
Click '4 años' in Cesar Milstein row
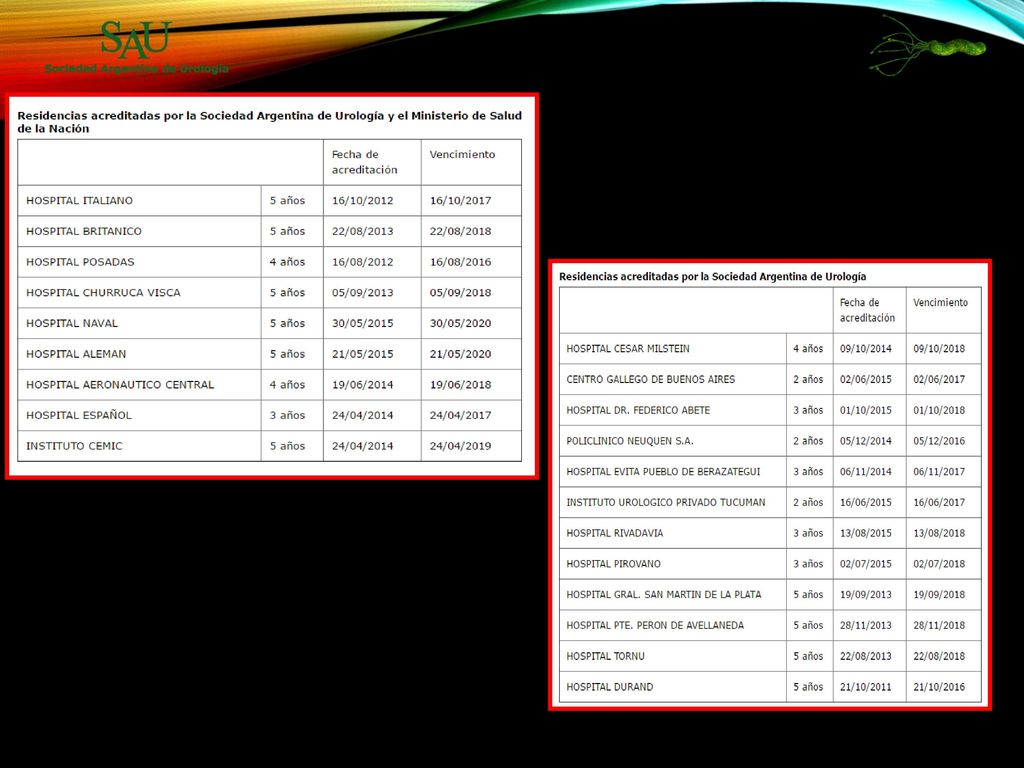point(808,349)
